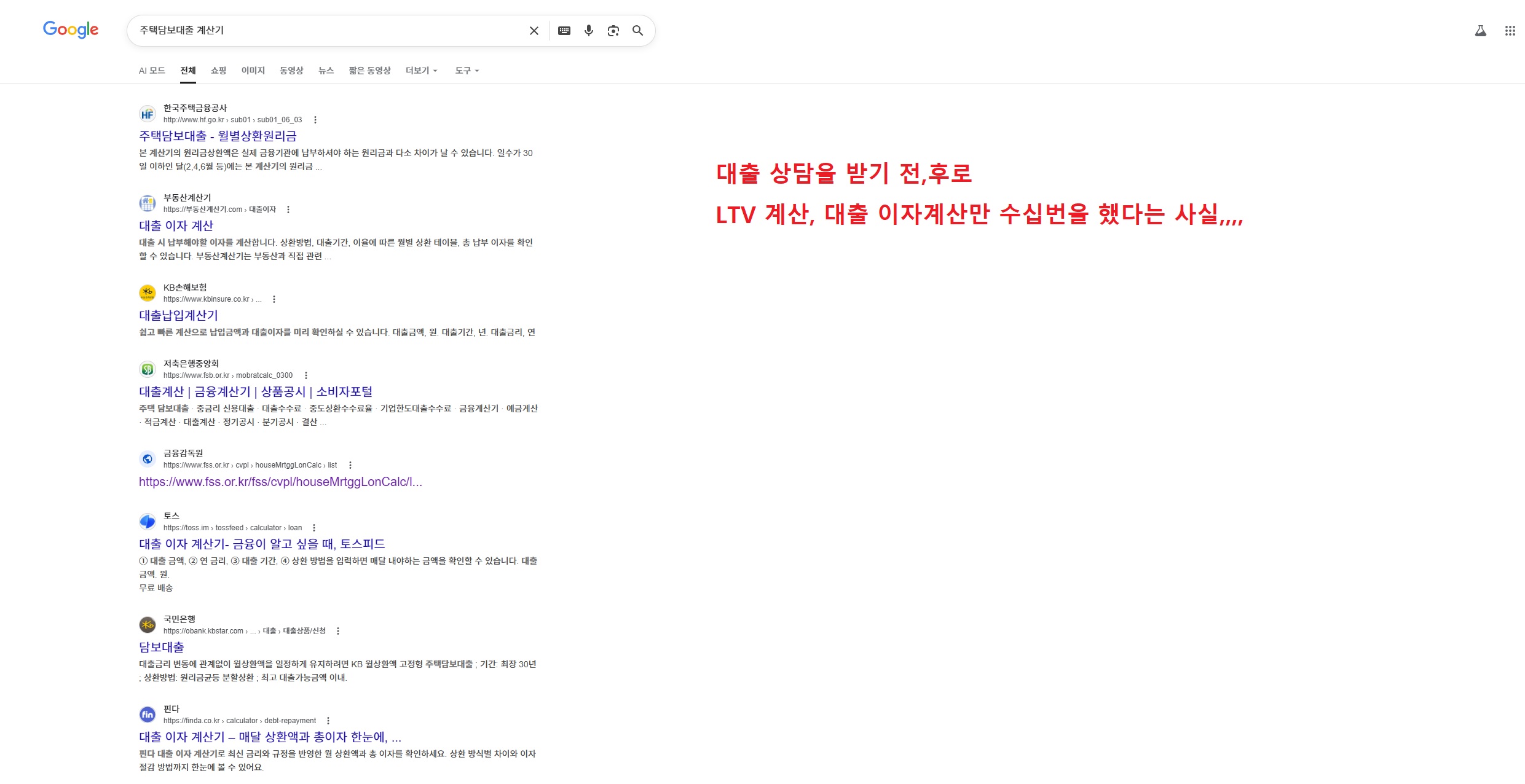Click the https://finda.co.kr calculator breadcrumb
This screenshot has width=1525, height=784.
pyautogui.click(x=240, y=721)
